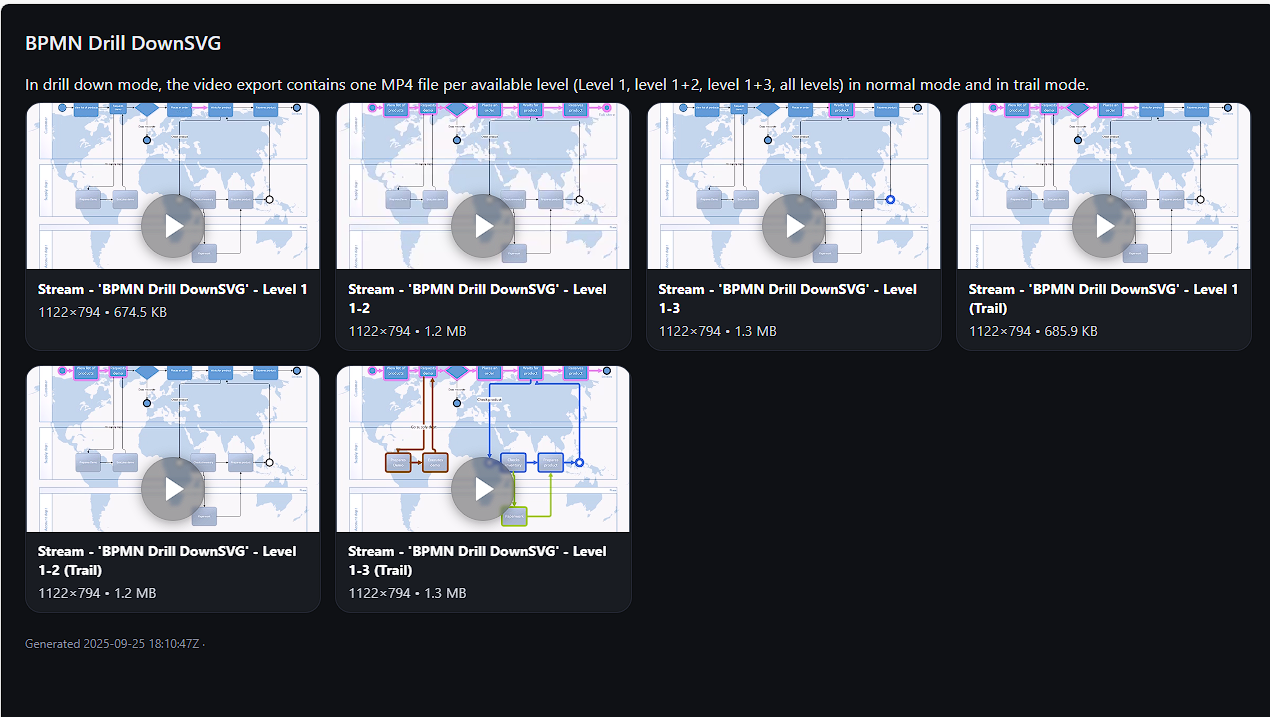1270x717 pixels.
Task: Click the '1122×794 • 685.9 KB' file info
Action: tap(1033, 331)
